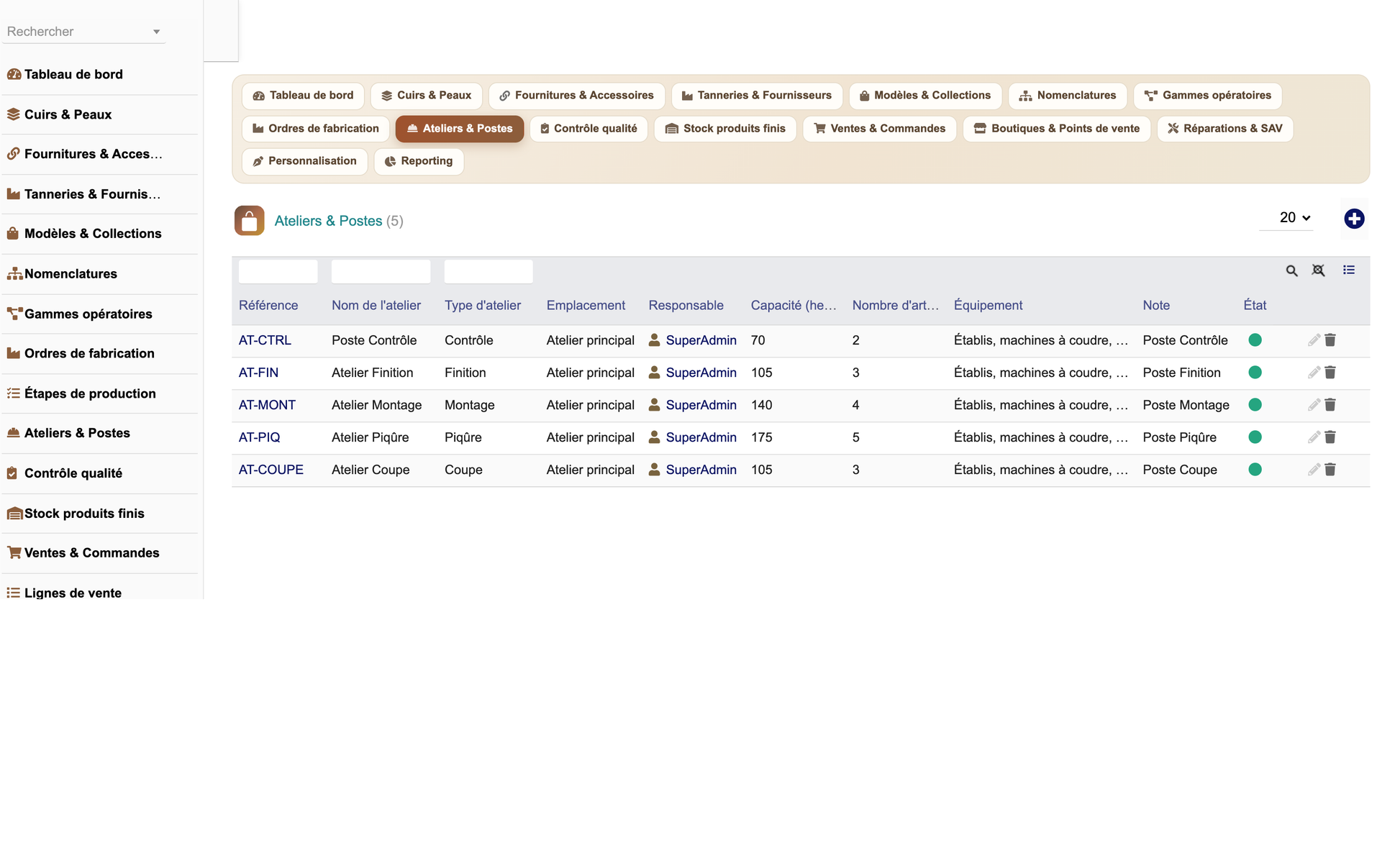
Task: Click the green status dot for AT-MONT
Action: pos(1255,405)
